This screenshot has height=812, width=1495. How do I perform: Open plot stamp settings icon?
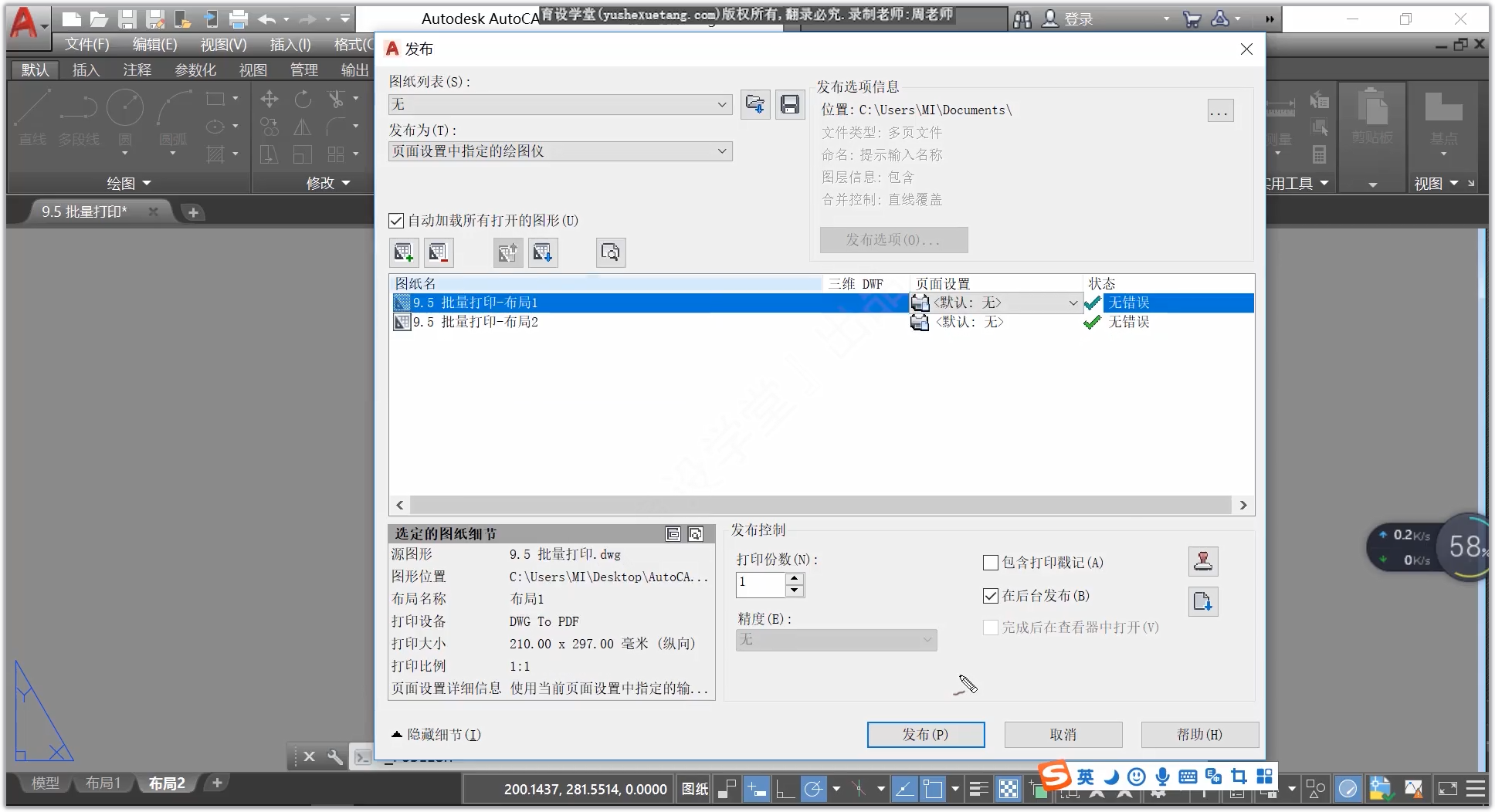1203,561
